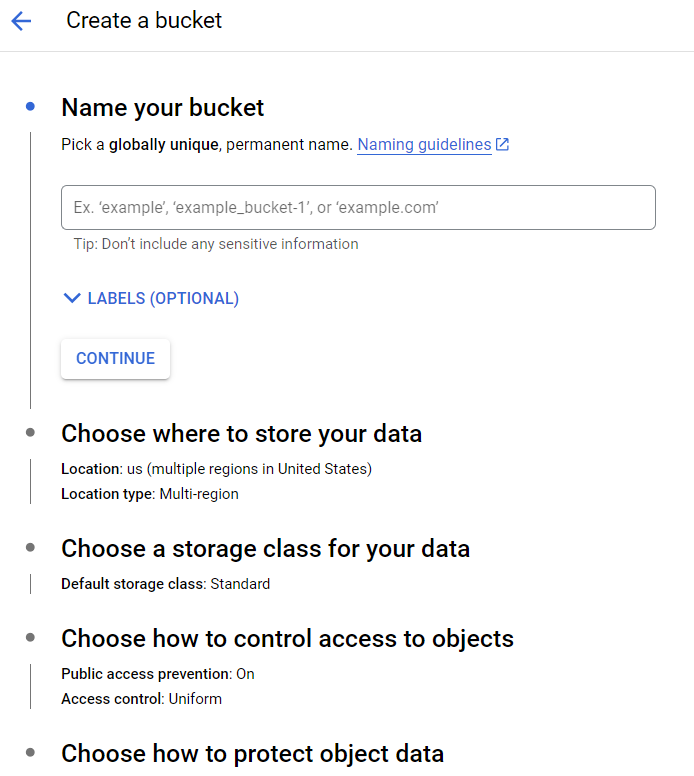Expand the Labels (Optional) chevron
The image size is (694, 776).
[71, 298]
